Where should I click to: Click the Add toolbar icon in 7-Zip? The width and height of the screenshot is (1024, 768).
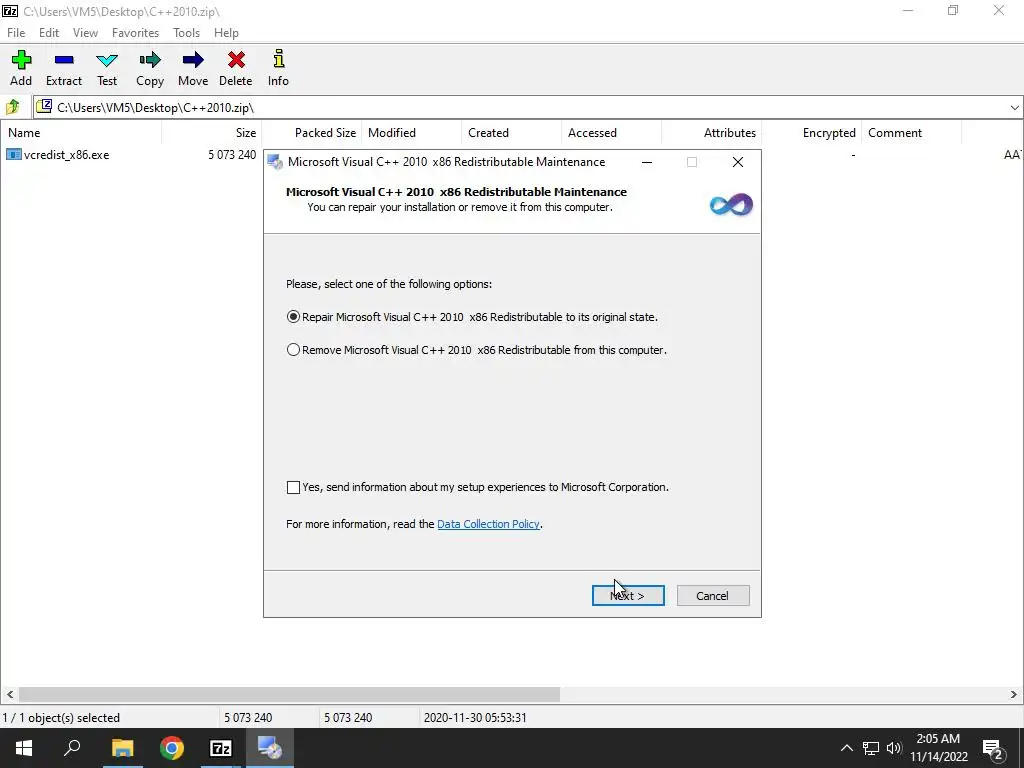[21, 61]
